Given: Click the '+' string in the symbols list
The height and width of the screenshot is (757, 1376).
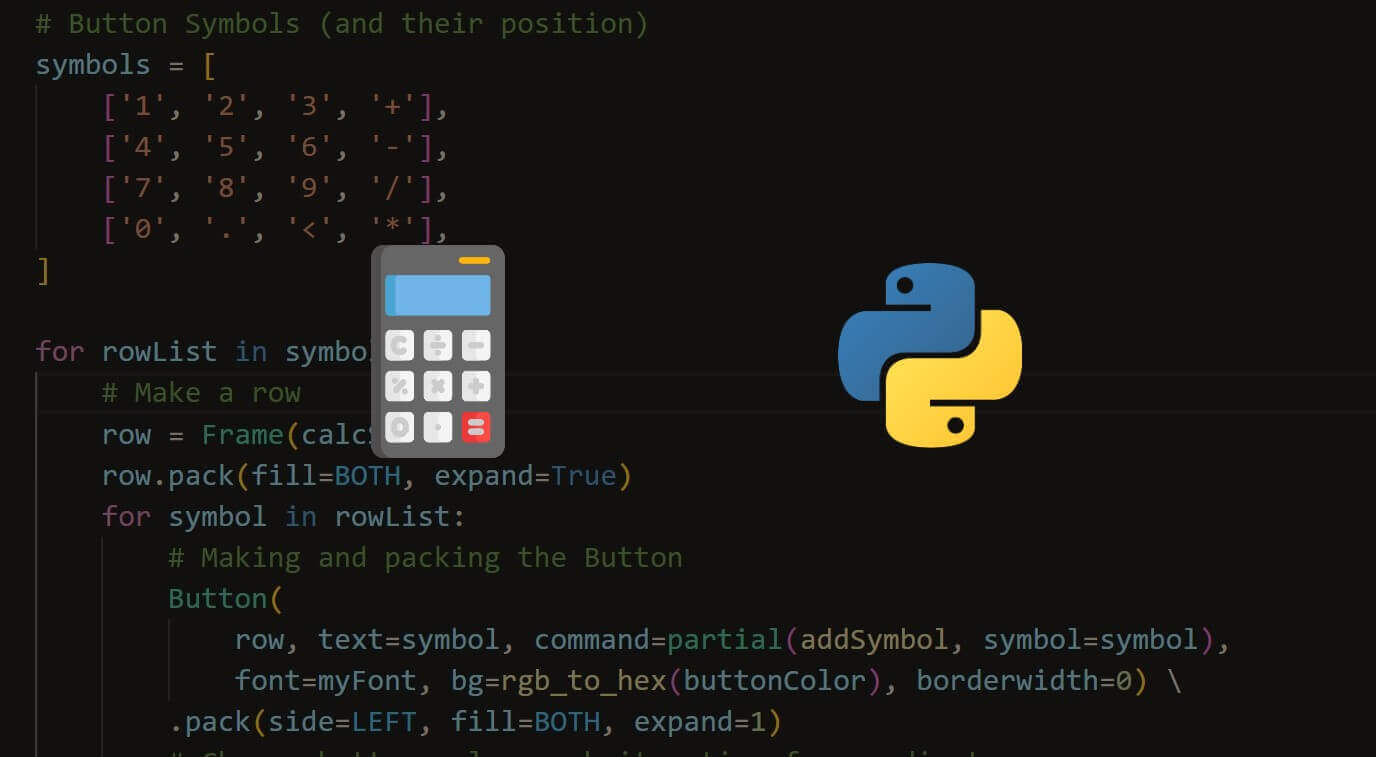Looking at the screenshot, I should 394,105.
